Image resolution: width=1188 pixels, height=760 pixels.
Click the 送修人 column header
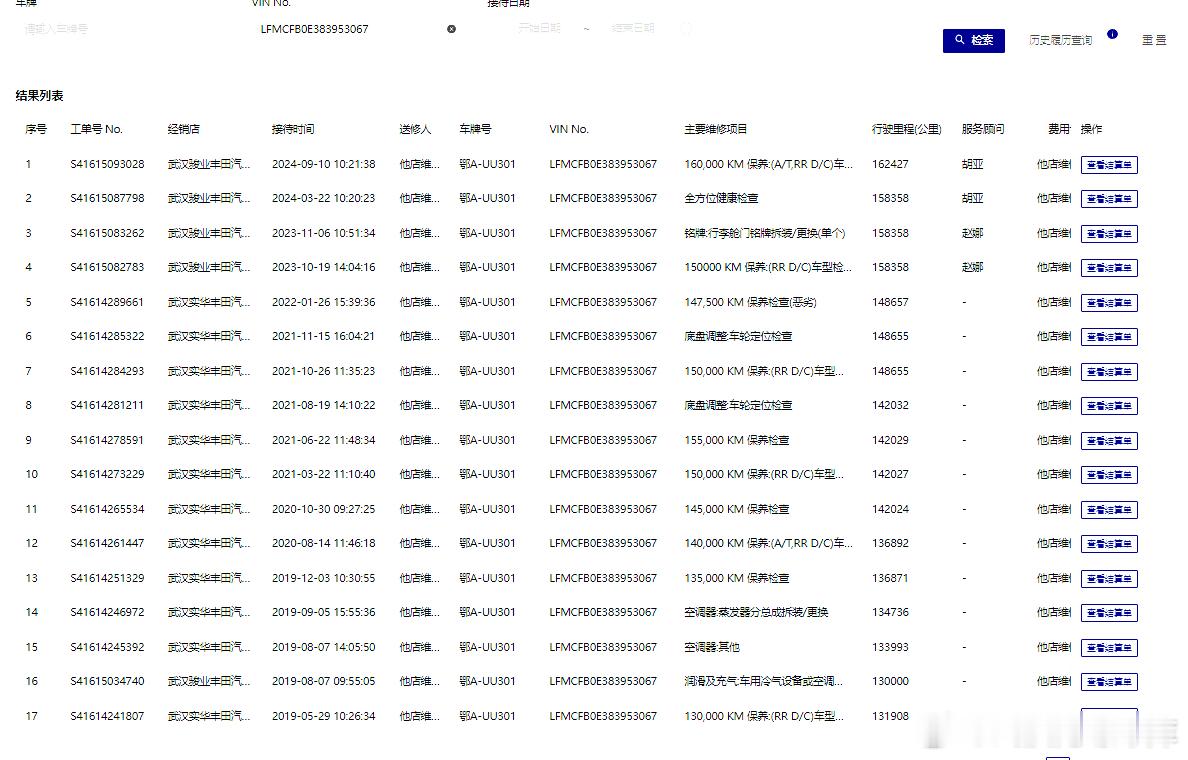415,130
